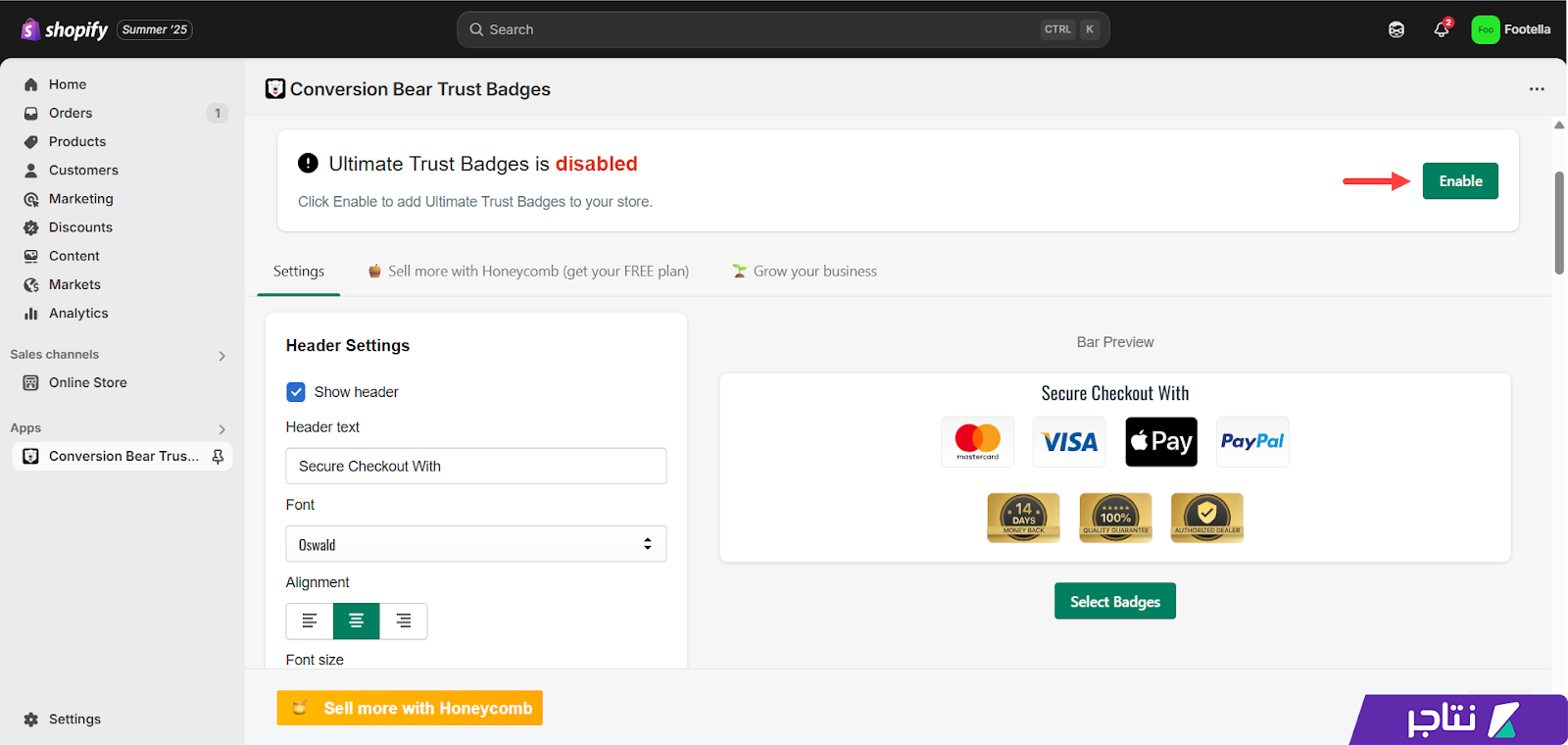The height and width of the screenshot is (745, 1568).
Task: Open Settings at sidebar bottom
Action: 74,719
